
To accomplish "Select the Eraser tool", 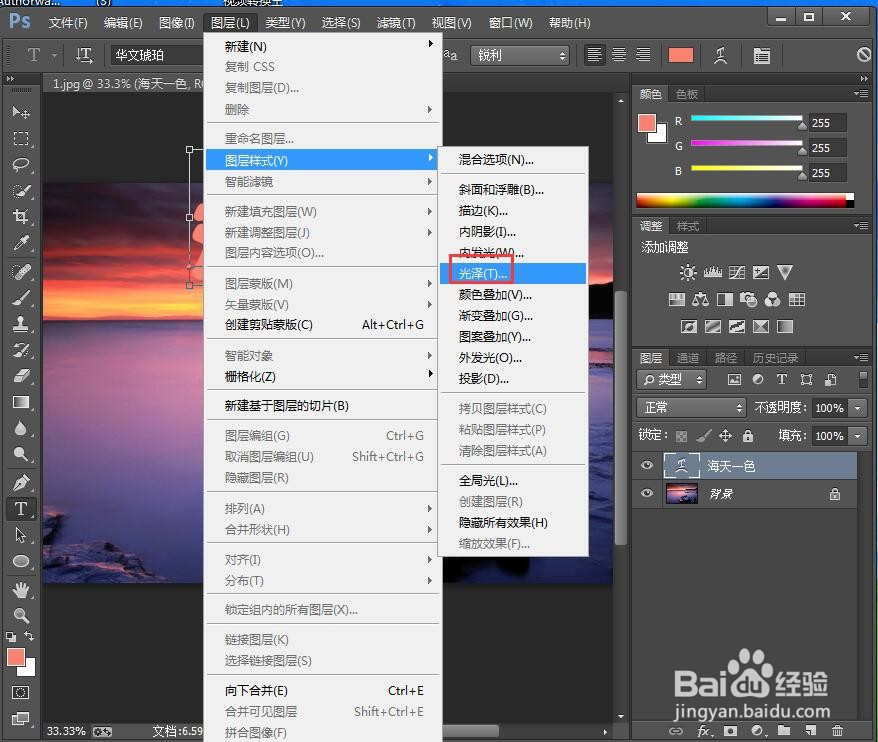I will coord(21,376).
